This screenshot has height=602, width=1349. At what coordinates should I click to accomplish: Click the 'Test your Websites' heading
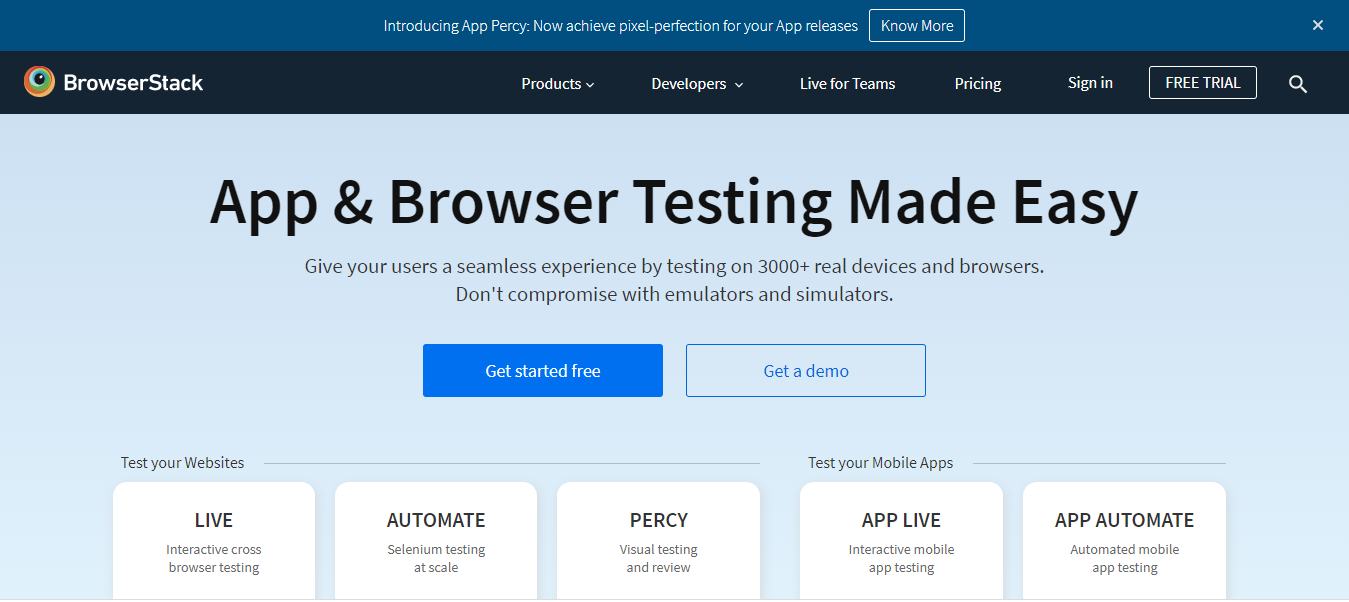click(183, 463)
